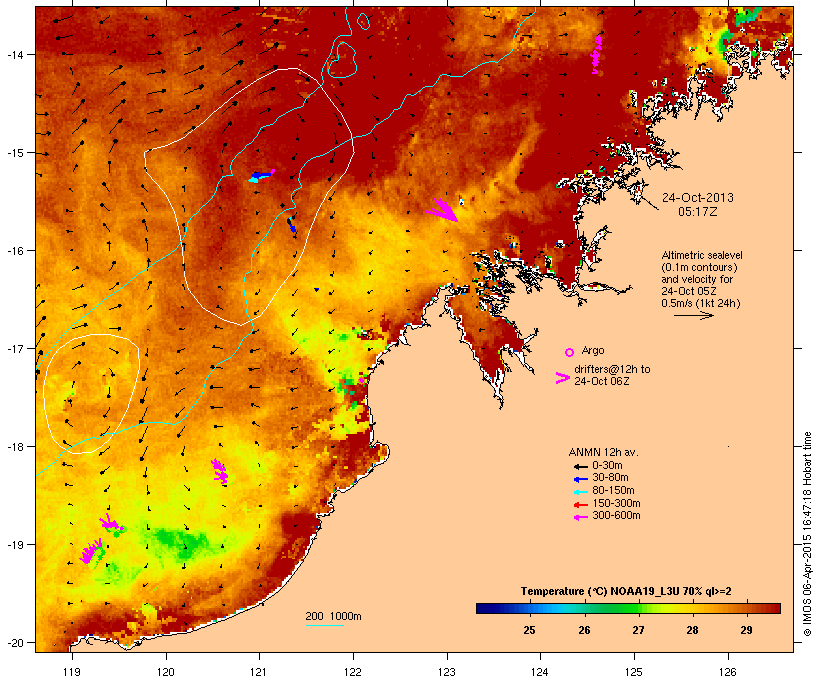820x680 pixels.
Task: Click the magenta drifter cluster near -19
Action: 91,551
